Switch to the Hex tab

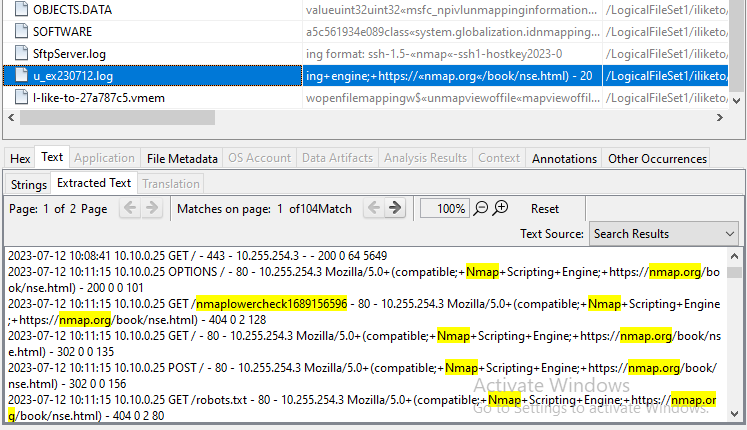coord(20,159)
